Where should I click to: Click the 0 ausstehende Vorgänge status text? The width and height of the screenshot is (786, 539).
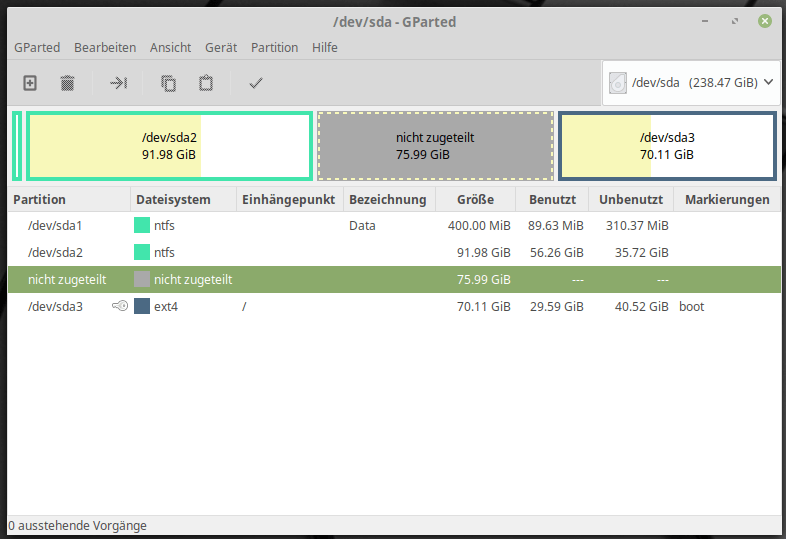(78, 525)
